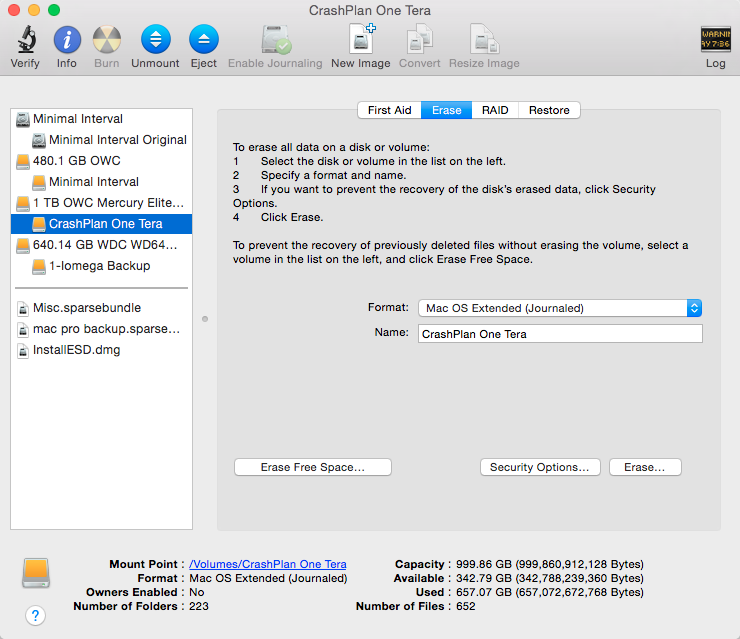Click the sidebar splitter handle dot
Image resolution: width=740 pixels, height=639 pixels.
(x=205, y=319)
